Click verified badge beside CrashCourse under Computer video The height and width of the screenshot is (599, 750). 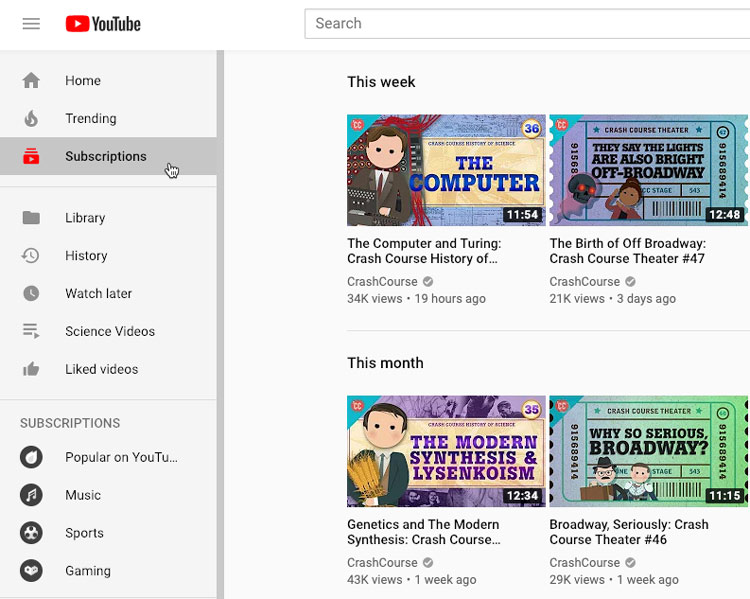(428, 281)
